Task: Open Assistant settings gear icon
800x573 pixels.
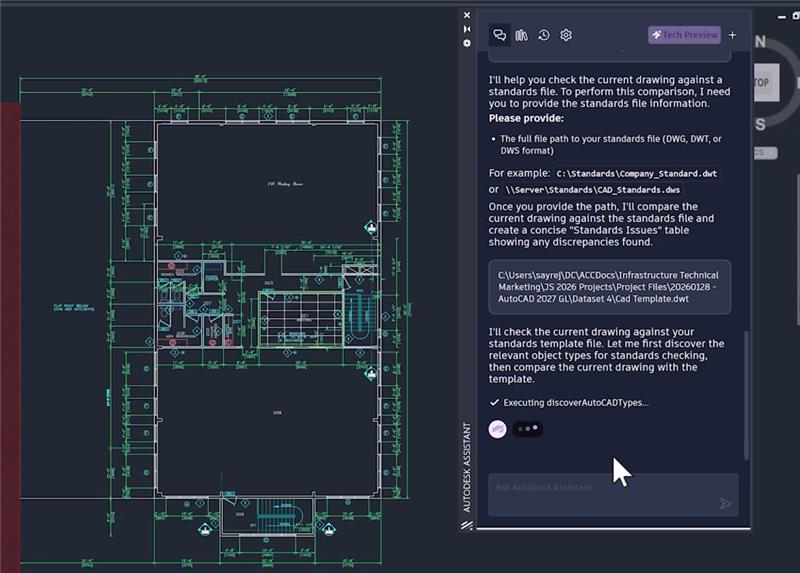Action: (566, 35)
